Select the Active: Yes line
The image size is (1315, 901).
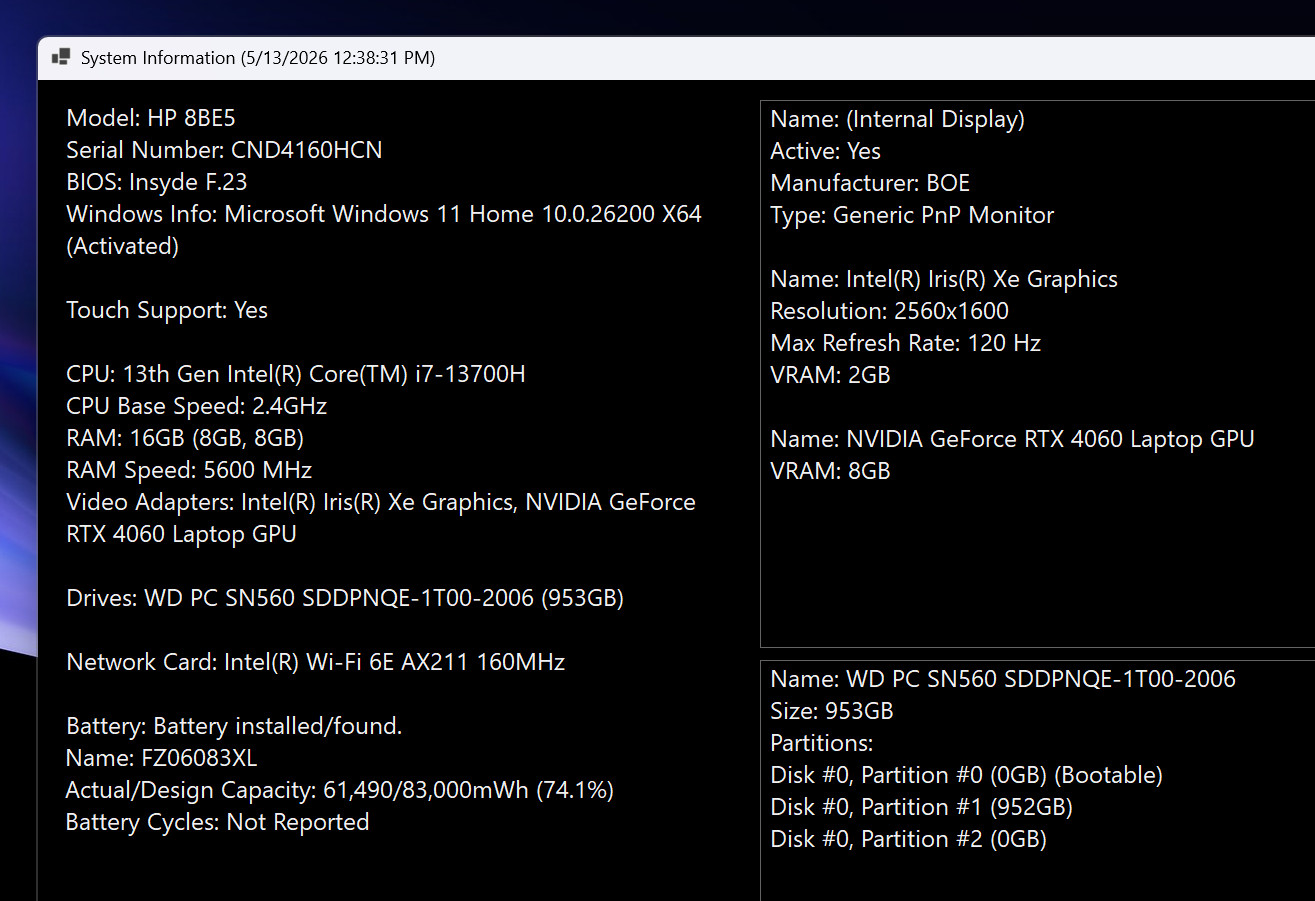coord(826,151)
